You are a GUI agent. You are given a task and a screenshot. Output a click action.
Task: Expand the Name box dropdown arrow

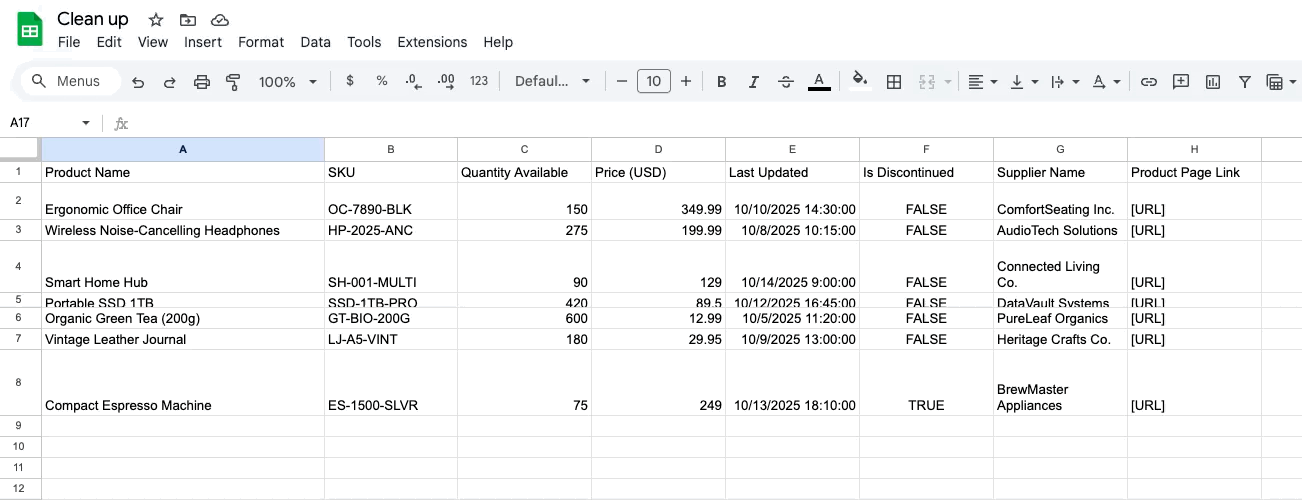coord(86,123)
